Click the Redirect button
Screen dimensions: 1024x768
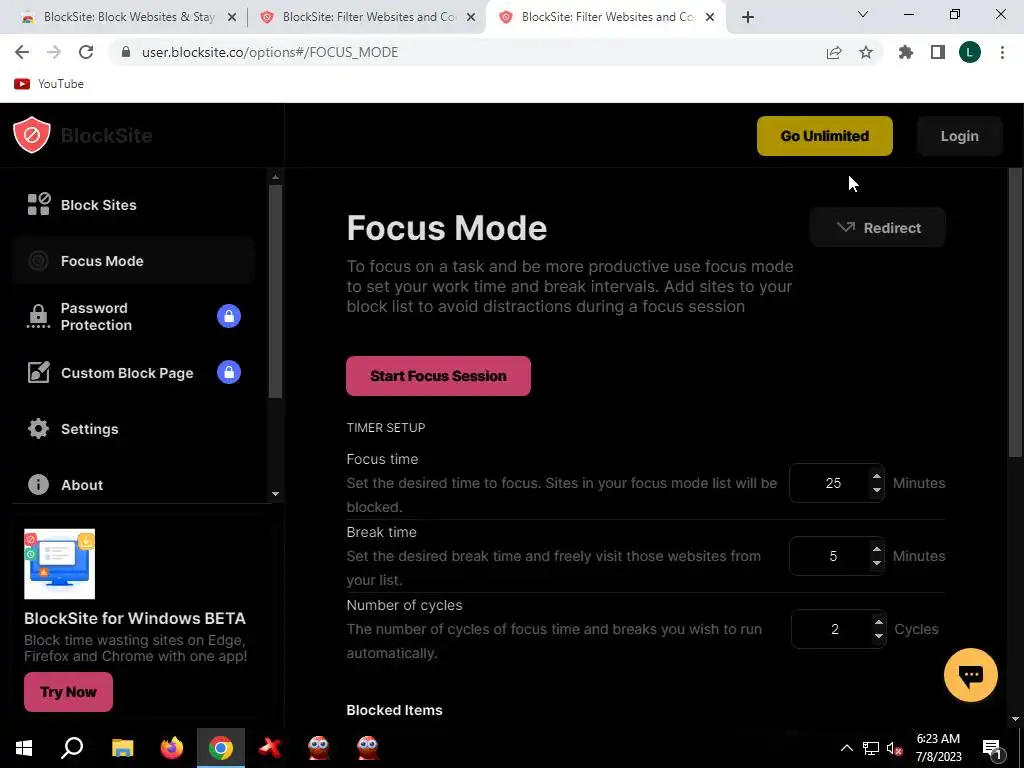878,227
